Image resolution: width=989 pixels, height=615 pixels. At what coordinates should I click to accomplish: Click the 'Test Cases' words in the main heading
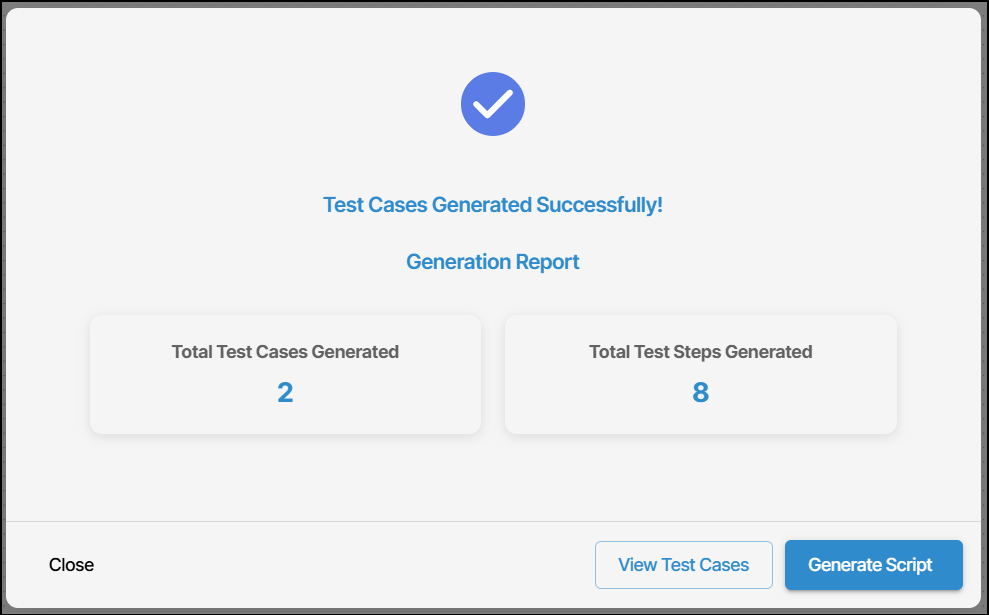375,205
